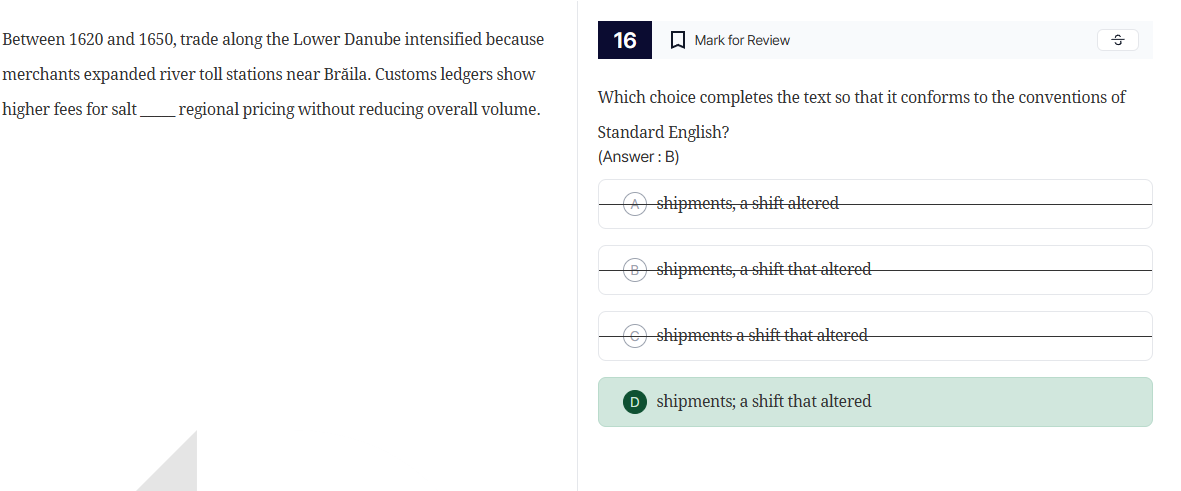1181x491 pixels.
Task: Choose option "shipments, a shift that altered"
Action: [764, 270]
